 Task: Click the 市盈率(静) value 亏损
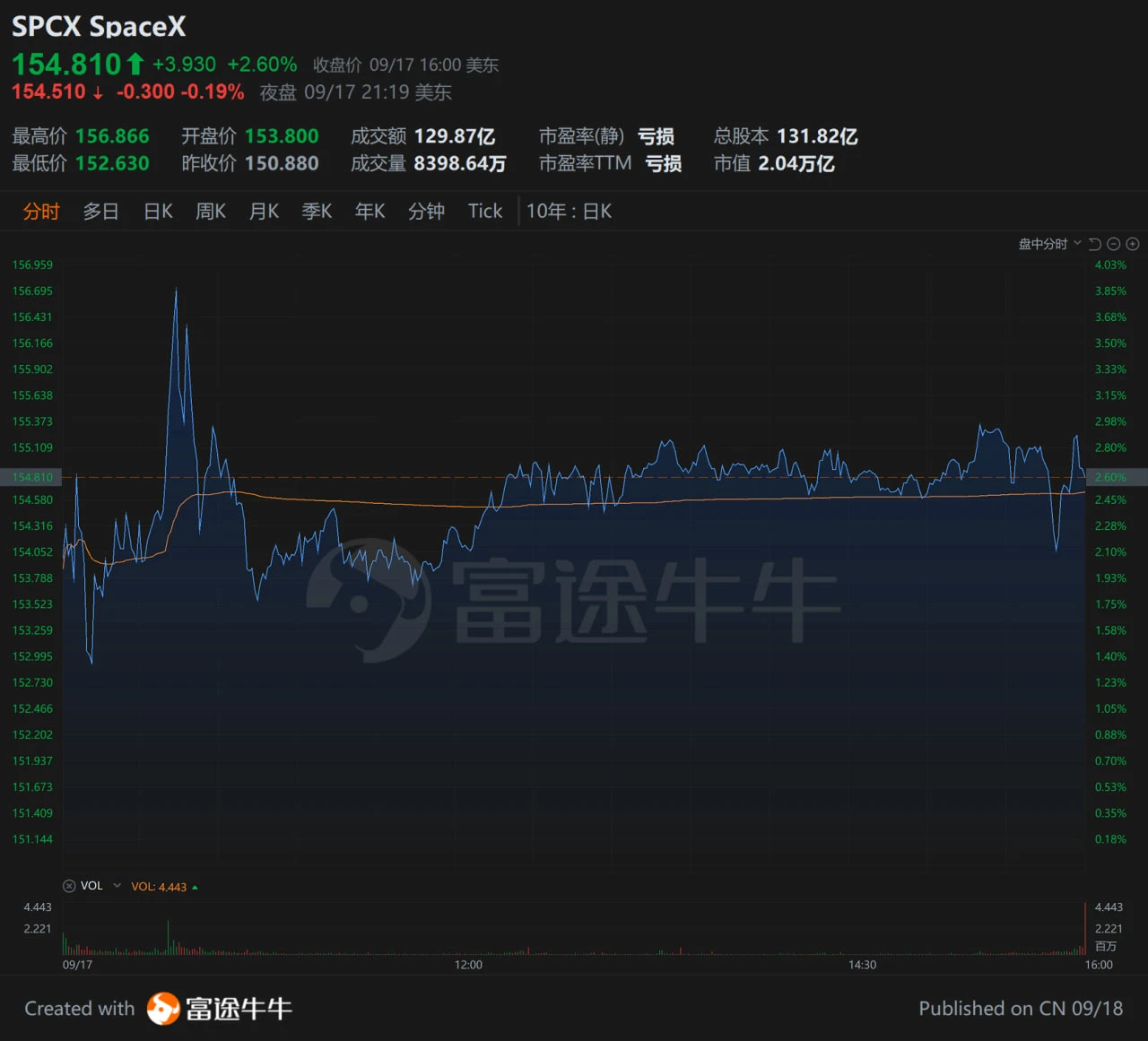(656, 136)
